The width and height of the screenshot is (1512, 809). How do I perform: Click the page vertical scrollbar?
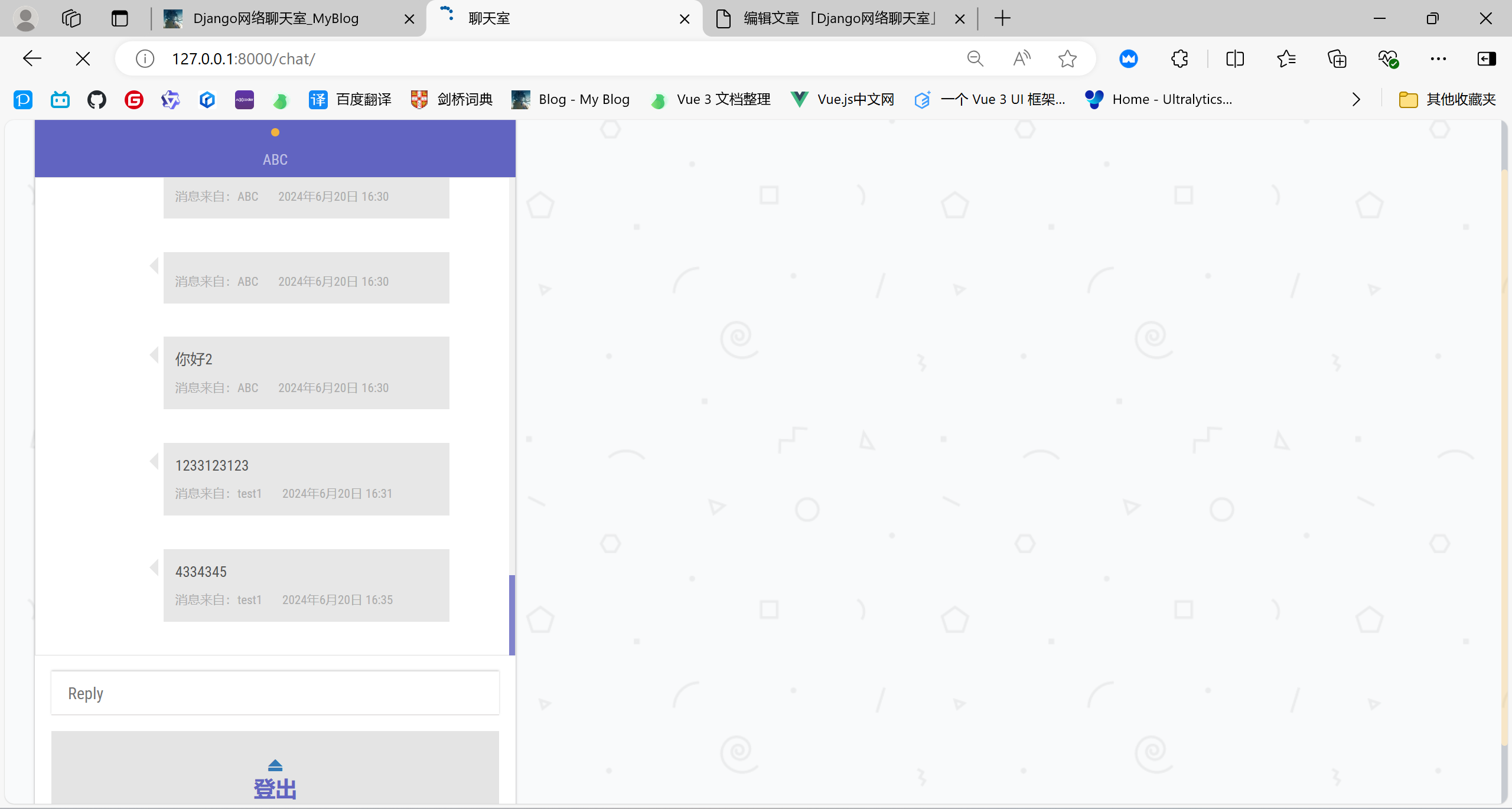pos(1505,458)
